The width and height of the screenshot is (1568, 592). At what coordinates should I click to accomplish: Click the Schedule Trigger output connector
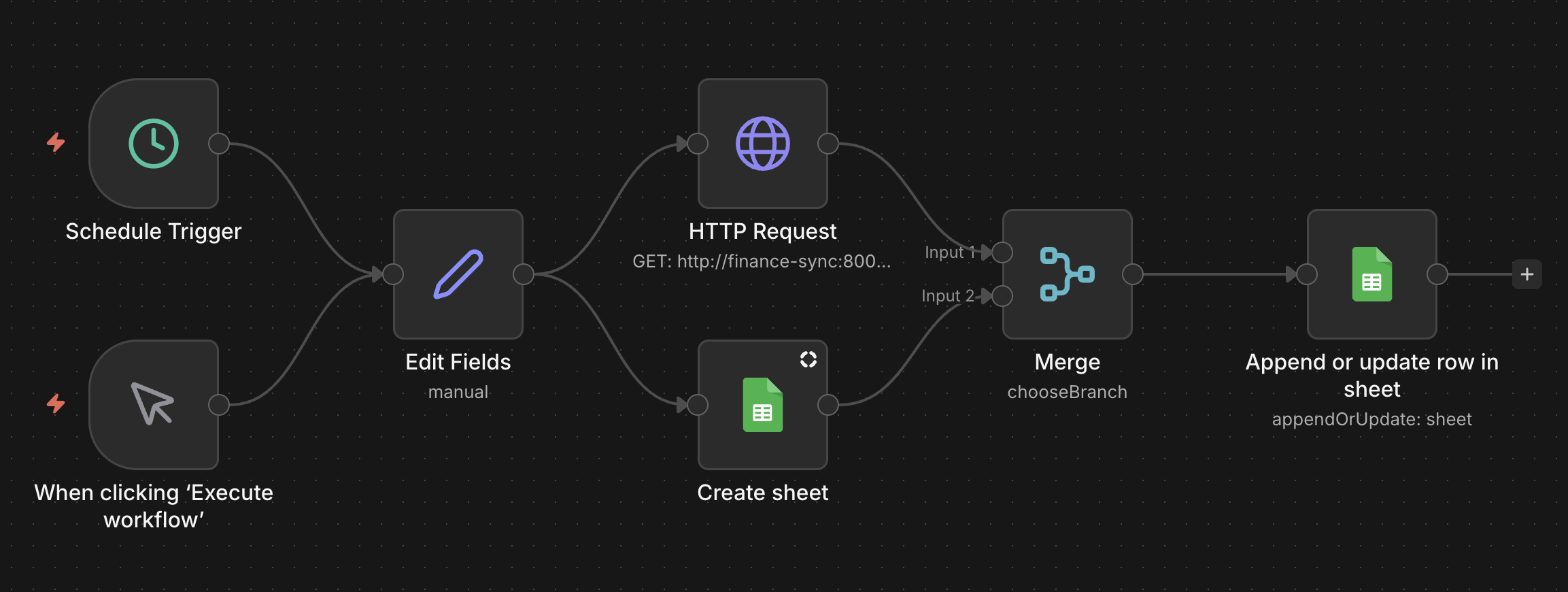(x=219, y=144)
